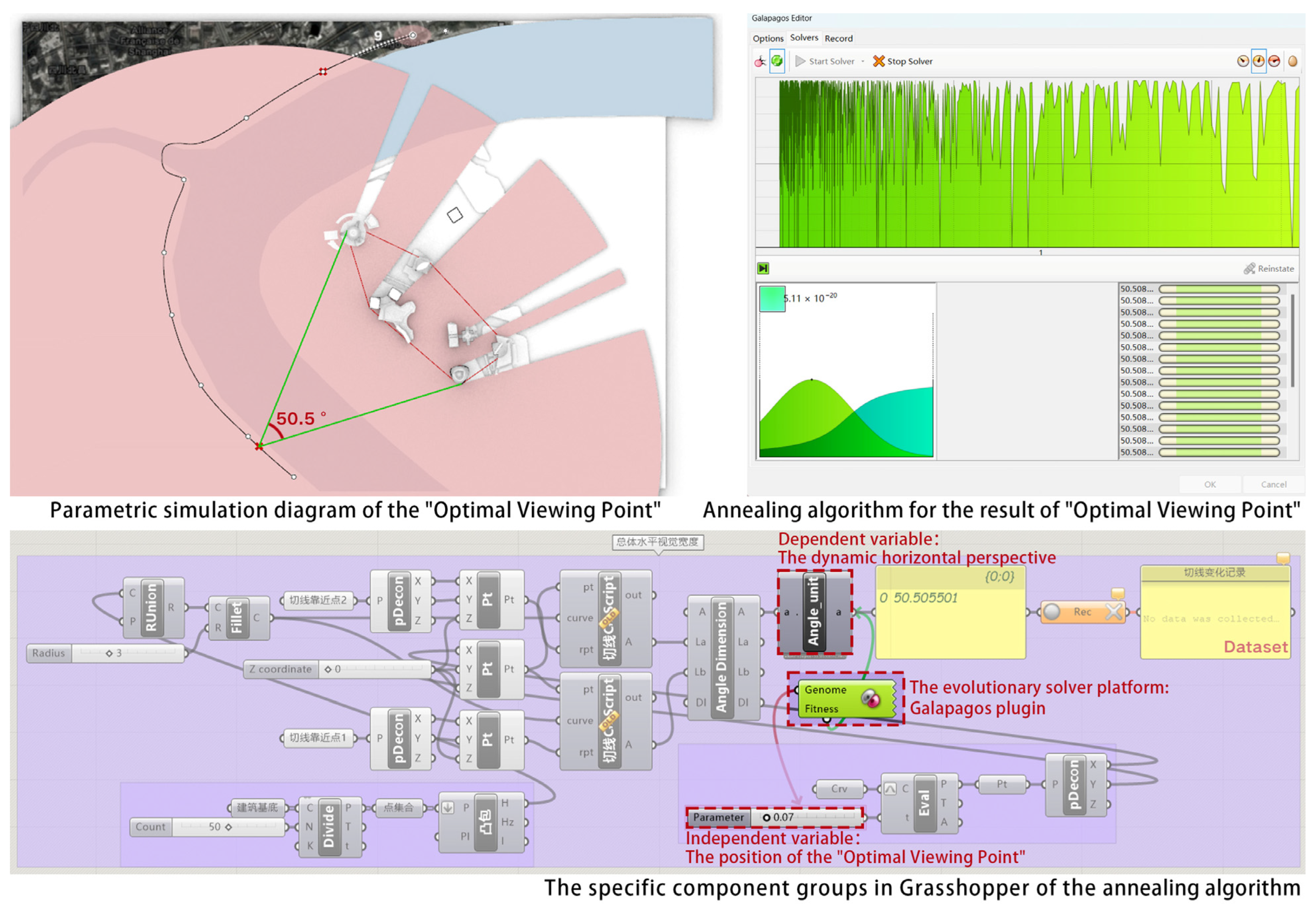Select the Evolutionary Solver bug icon
This screenshot has height=911, width=1316.
(x=760, y=62)
